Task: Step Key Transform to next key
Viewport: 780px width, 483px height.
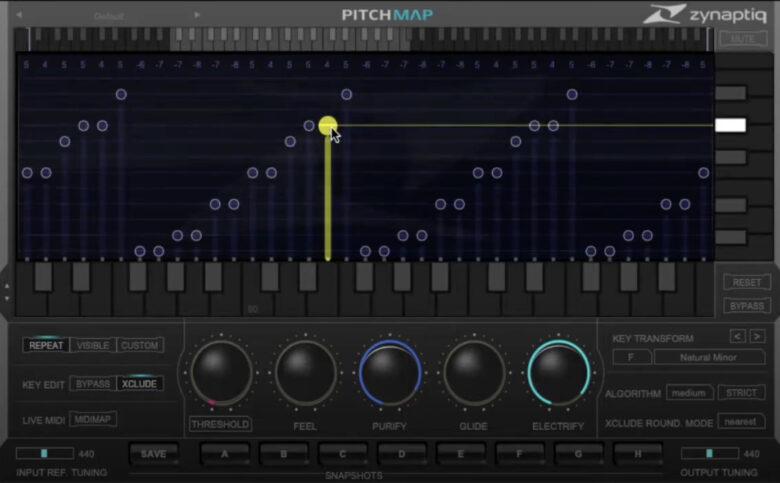Action: click(x=757, y=337)
